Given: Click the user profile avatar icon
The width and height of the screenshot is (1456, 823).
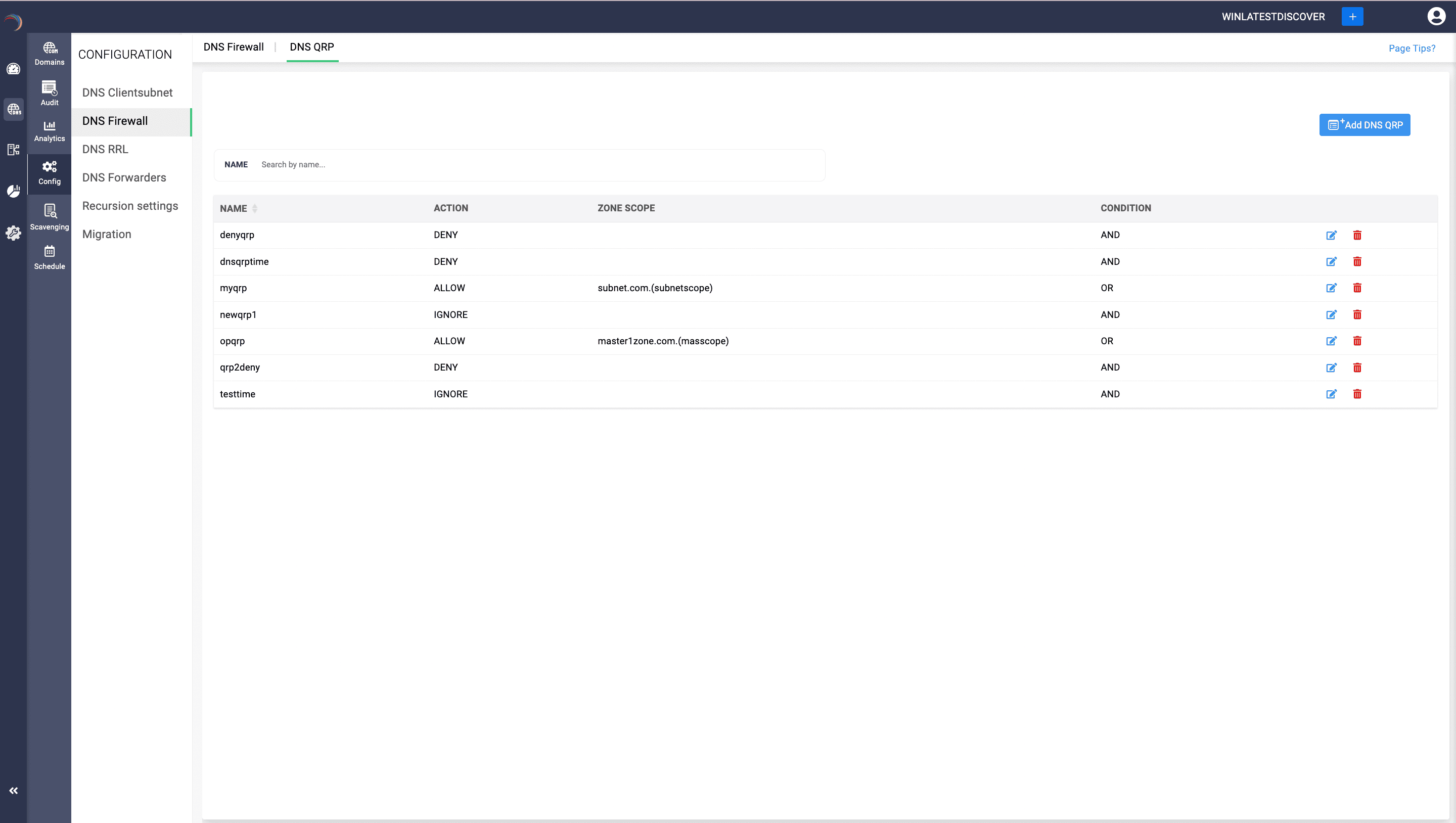Looking at the screenshot, I should point(1436,16).
